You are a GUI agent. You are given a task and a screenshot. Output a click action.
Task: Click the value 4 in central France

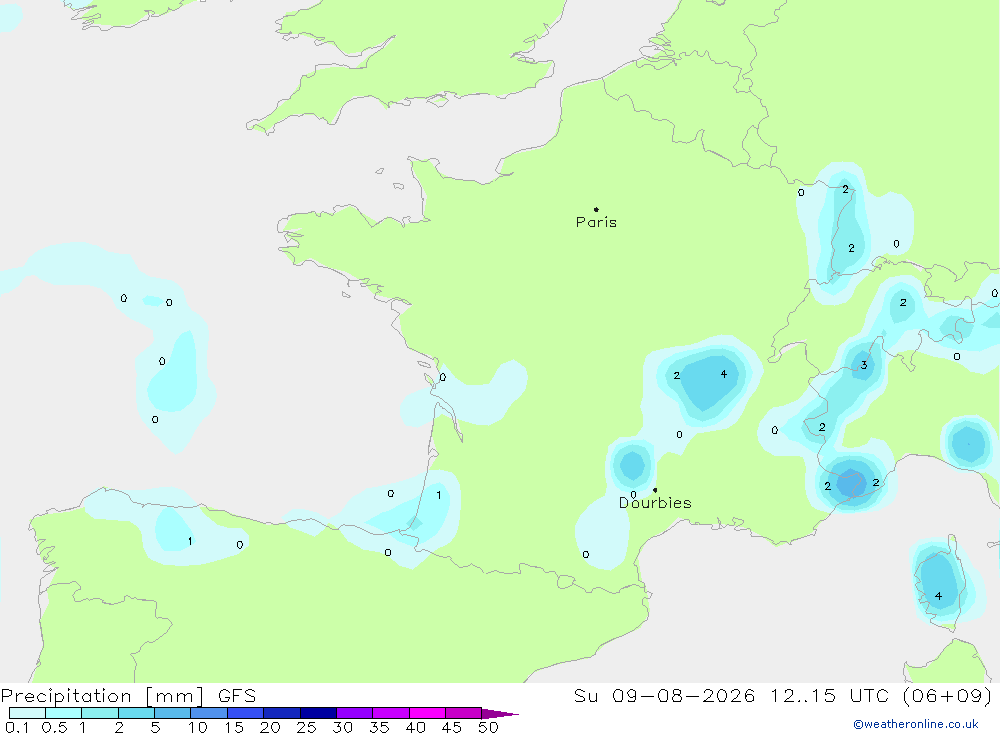[x=723, y=374]
